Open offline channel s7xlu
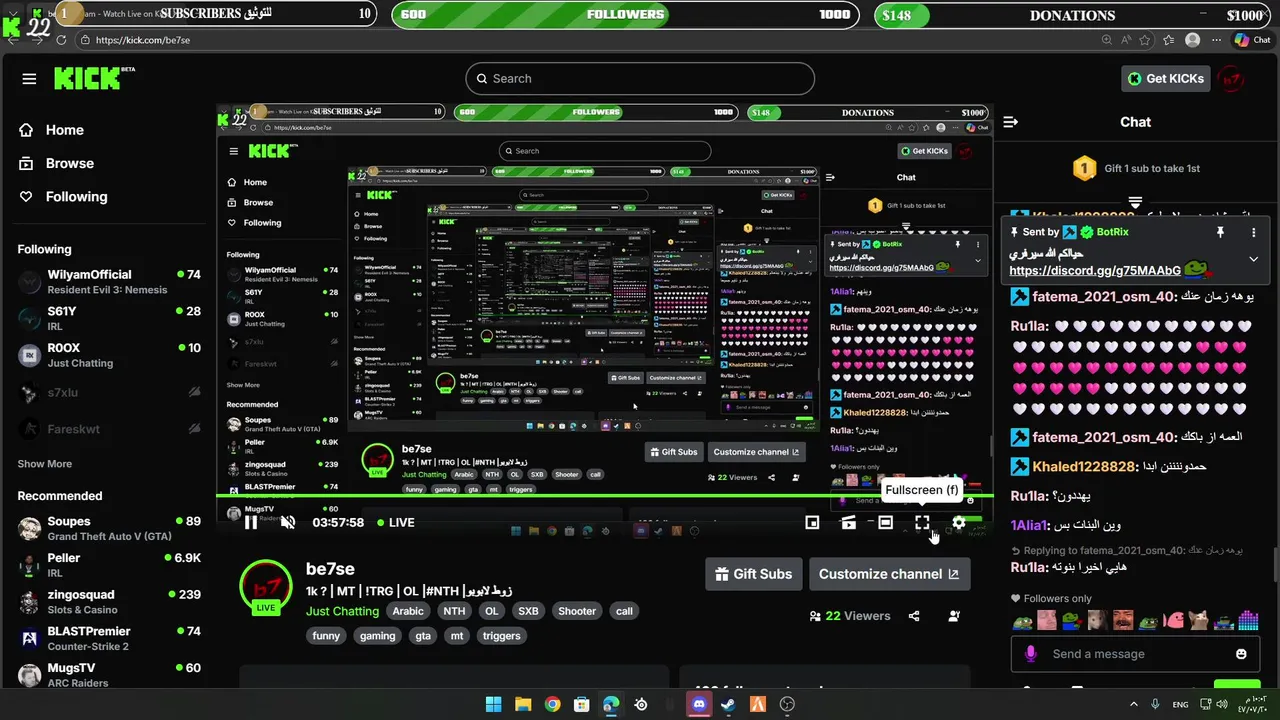 (x=109, y=393)
